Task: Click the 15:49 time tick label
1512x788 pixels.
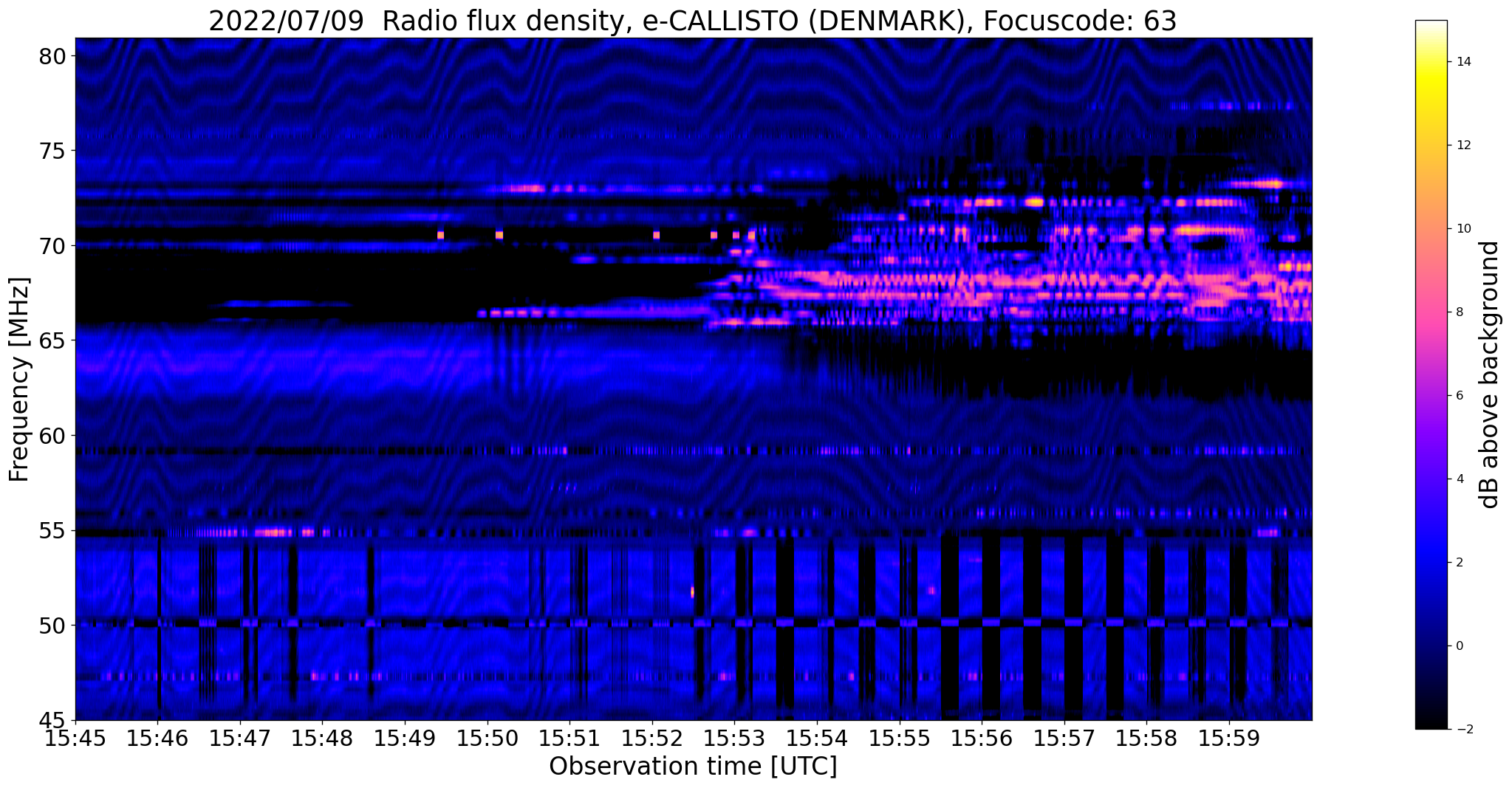Action: point(405,739)
